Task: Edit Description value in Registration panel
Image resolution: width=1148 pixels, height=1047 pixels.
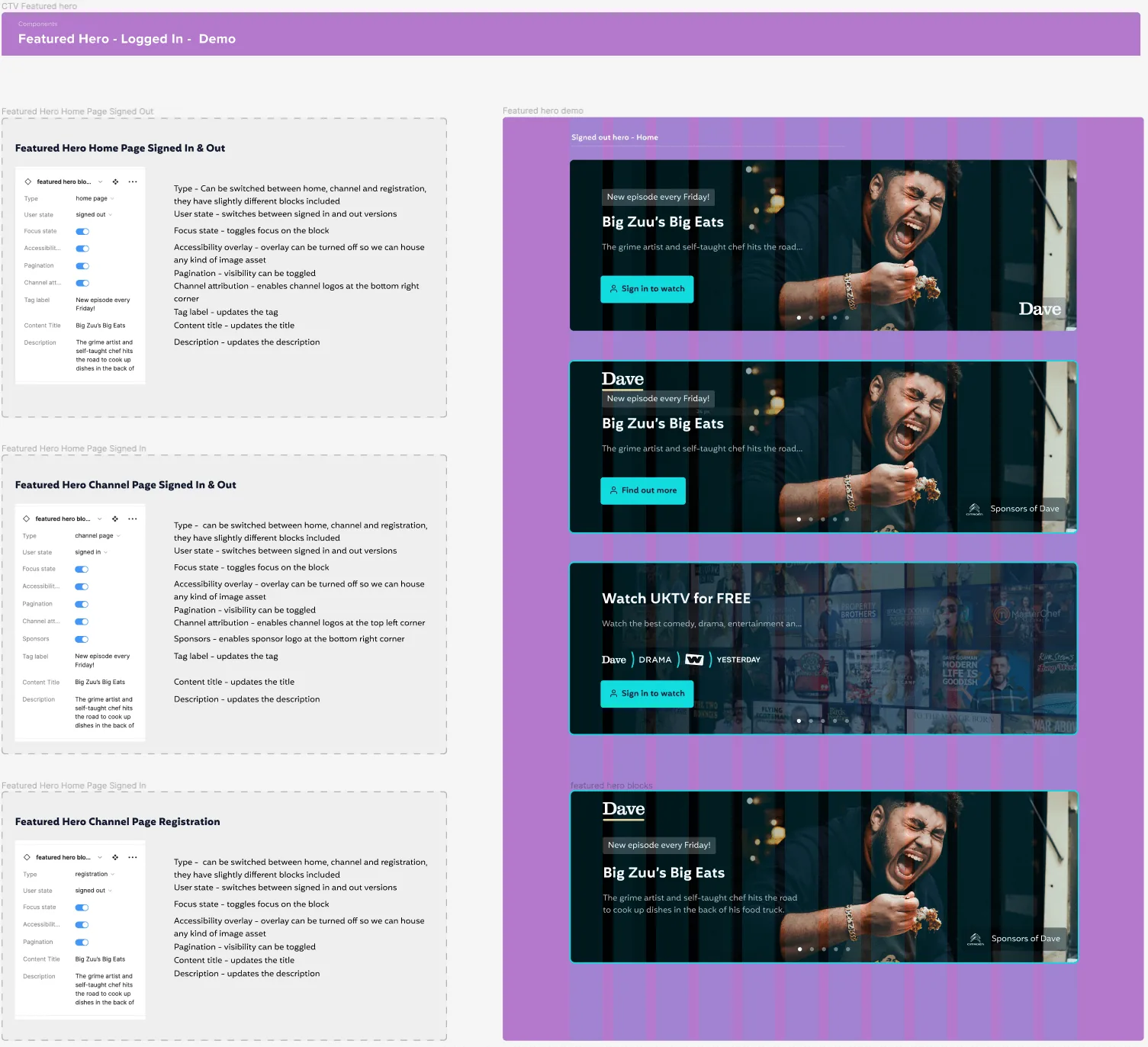Action: click(105, 989)
